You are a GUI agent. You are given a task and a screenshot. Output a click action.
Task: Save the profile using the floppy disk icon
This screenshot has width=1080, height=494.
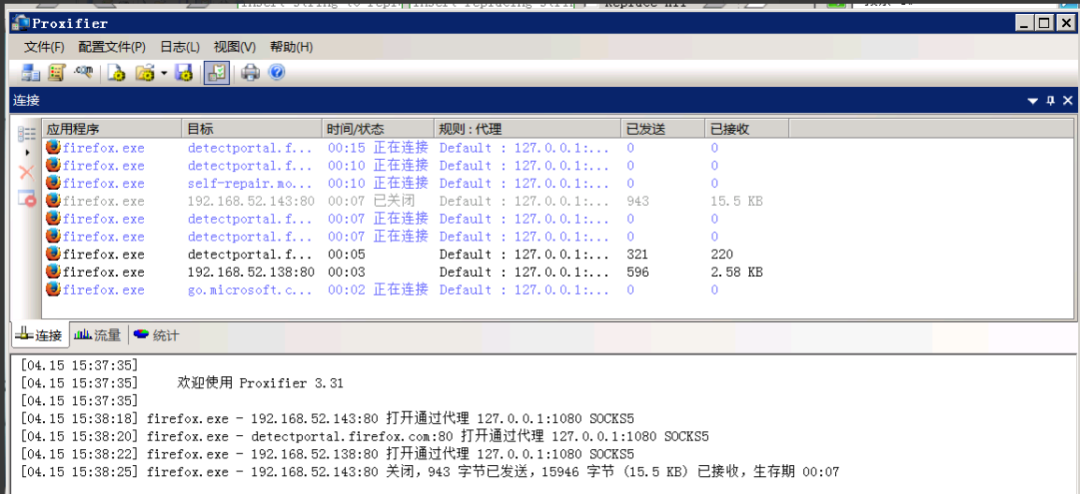point(183,72)
